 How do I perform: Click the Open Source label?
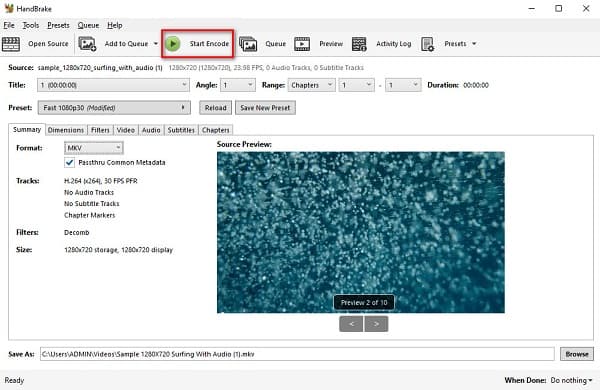tap(48, 44)
